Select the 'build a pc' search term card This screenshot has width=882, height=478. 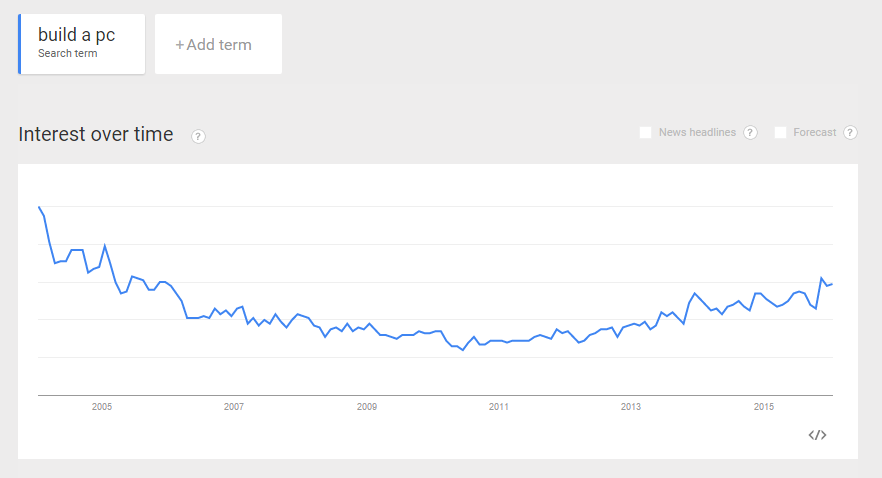pyautogui.click(x=82, y=44)
